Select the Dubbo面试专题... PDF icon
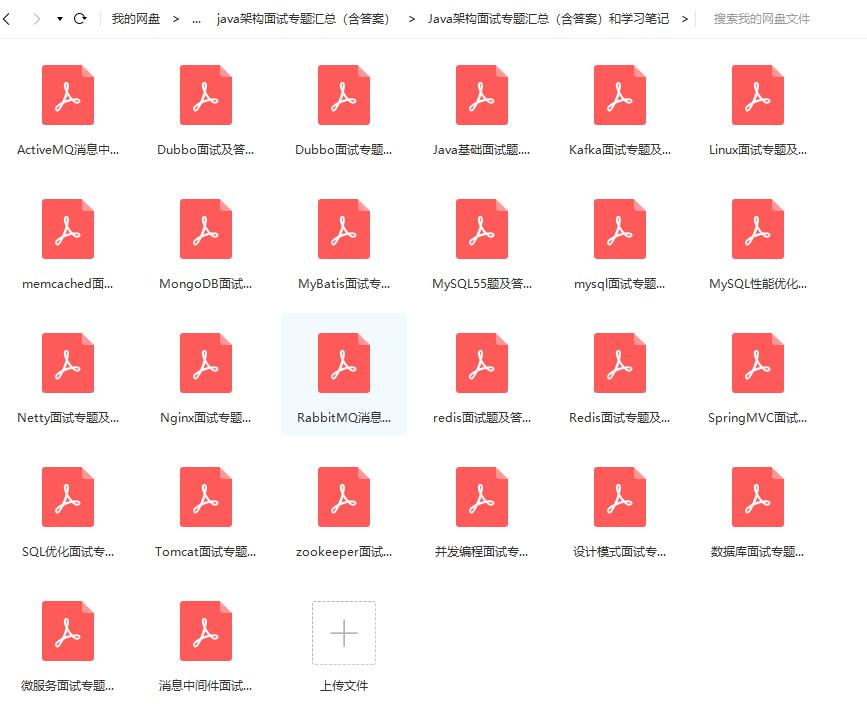867x718 pixels. tap(344, 95)
